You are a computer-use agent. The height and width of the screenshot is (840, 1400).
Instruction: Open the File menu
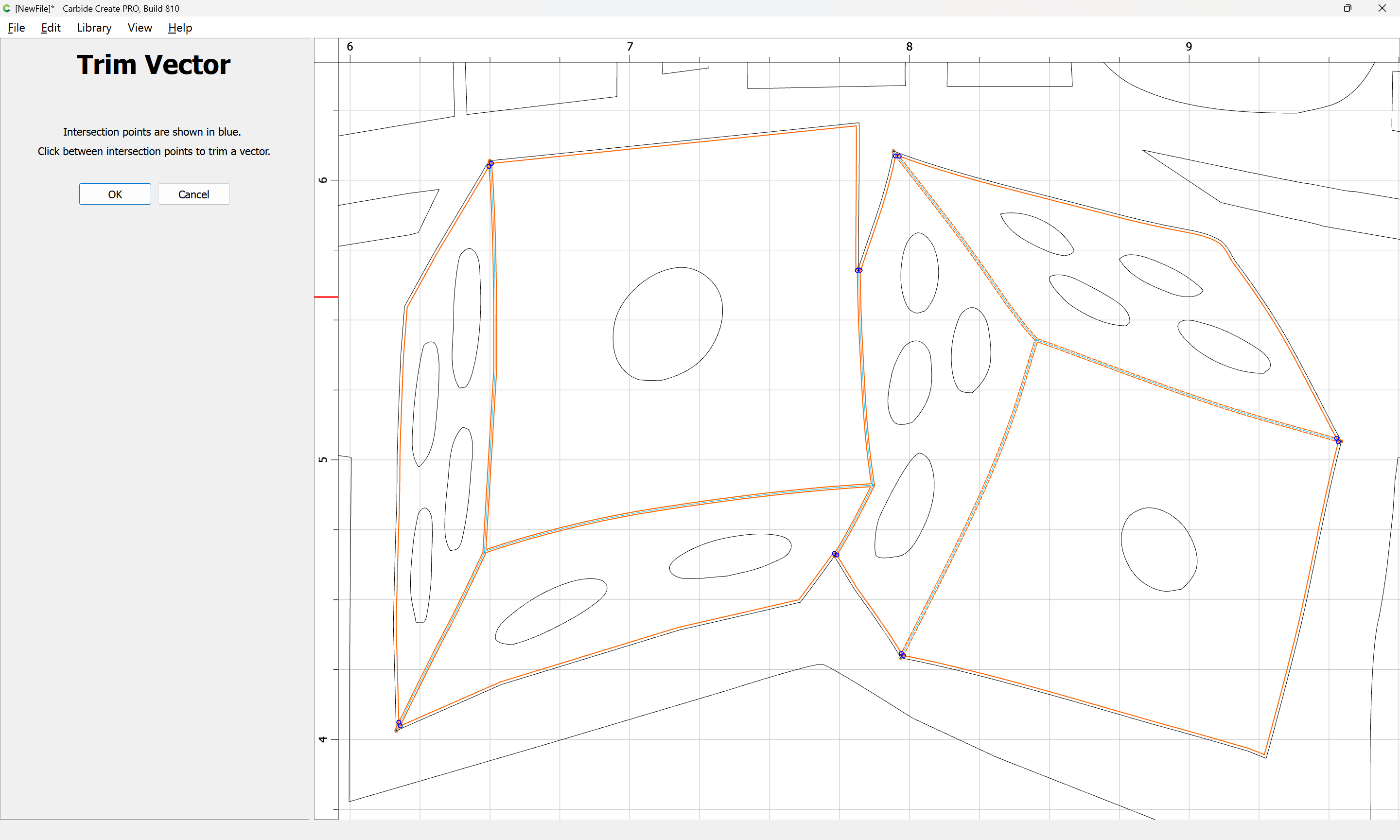point(17,28)
